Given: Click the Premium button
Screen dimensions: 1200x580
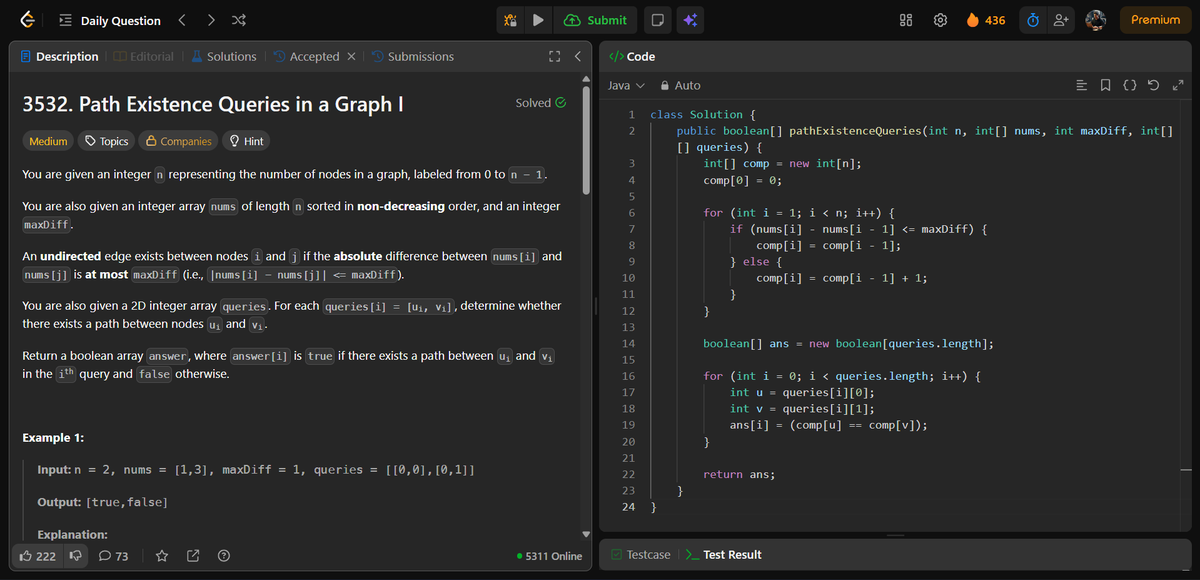Looking at the screenshot, I should (x=1155, y=20).
